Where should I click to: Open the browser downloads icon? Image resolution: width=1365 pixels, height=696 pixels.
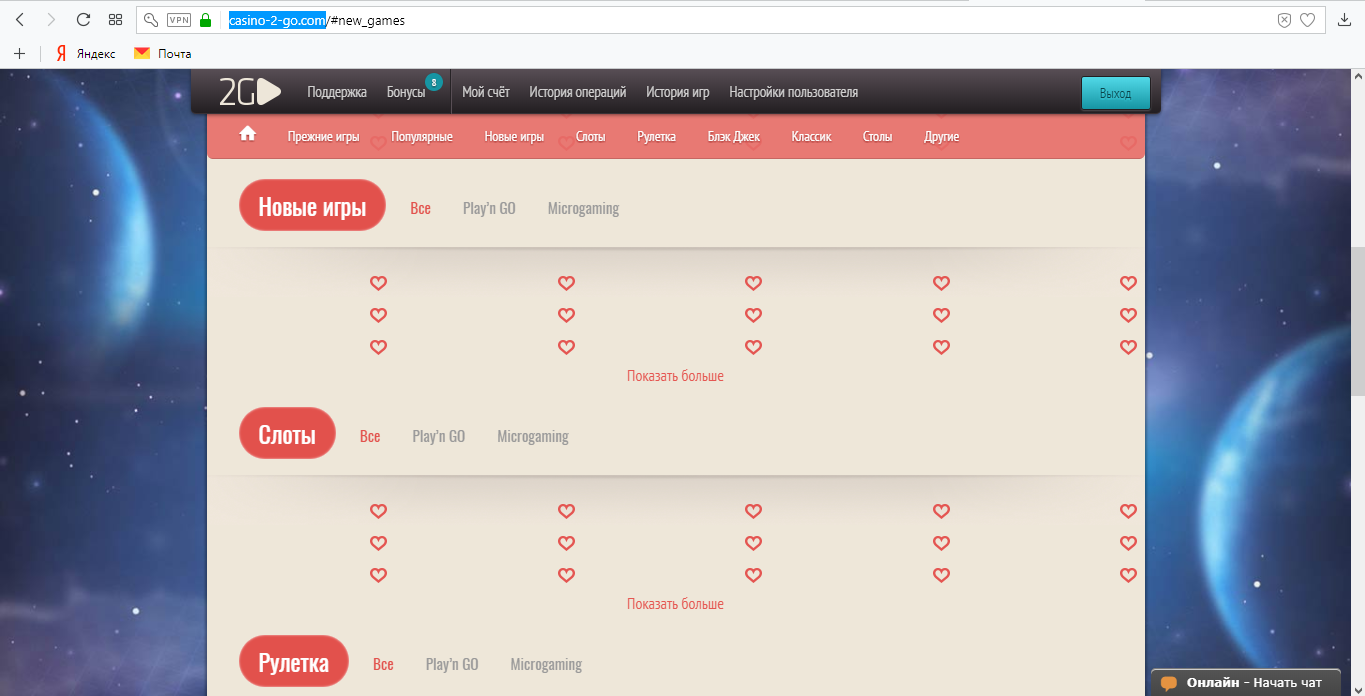point(1344,20)
